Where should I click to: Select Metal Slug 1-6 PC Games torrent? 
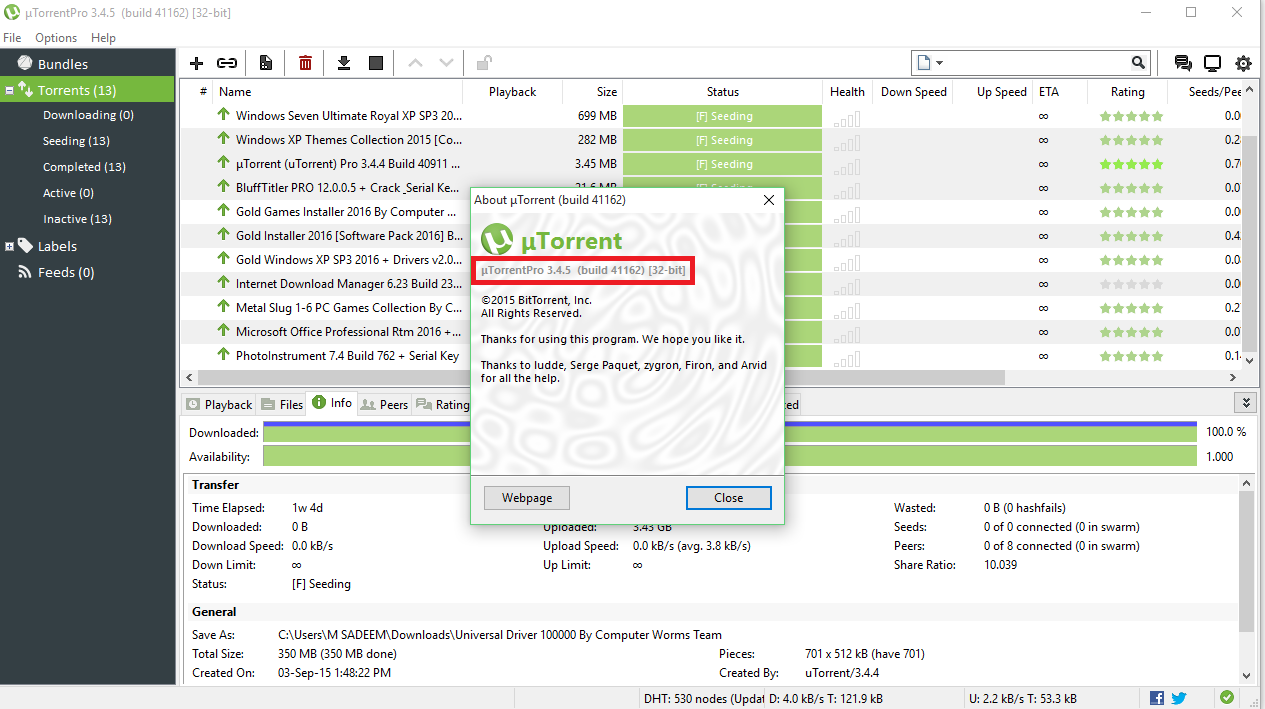pos(349,307)
